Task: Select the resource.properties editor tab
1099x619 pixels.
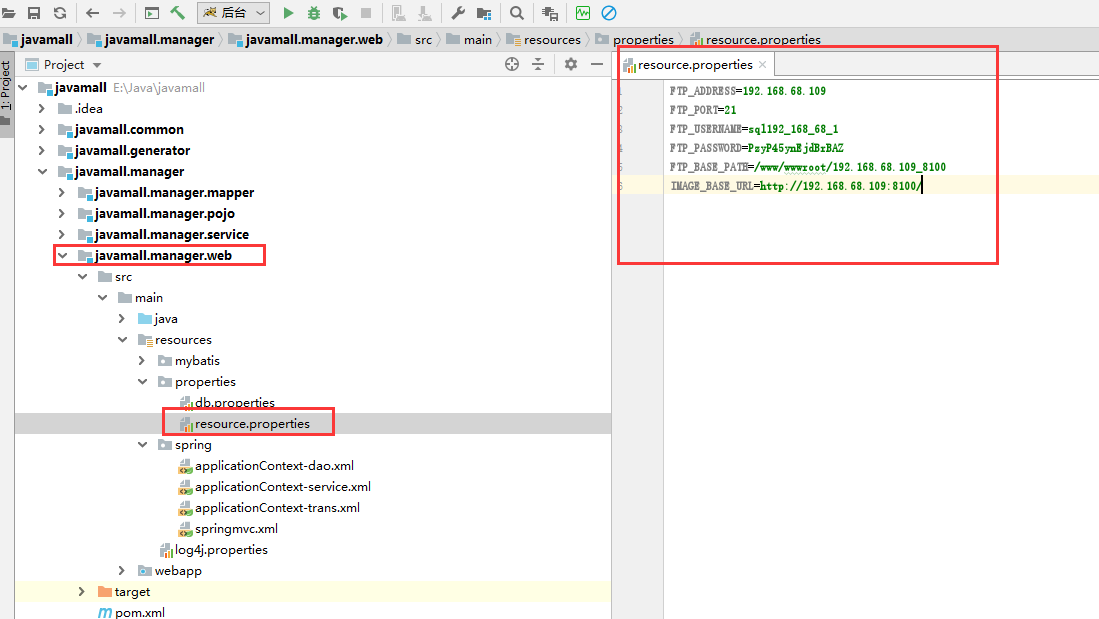Action: tap(694, 65)
